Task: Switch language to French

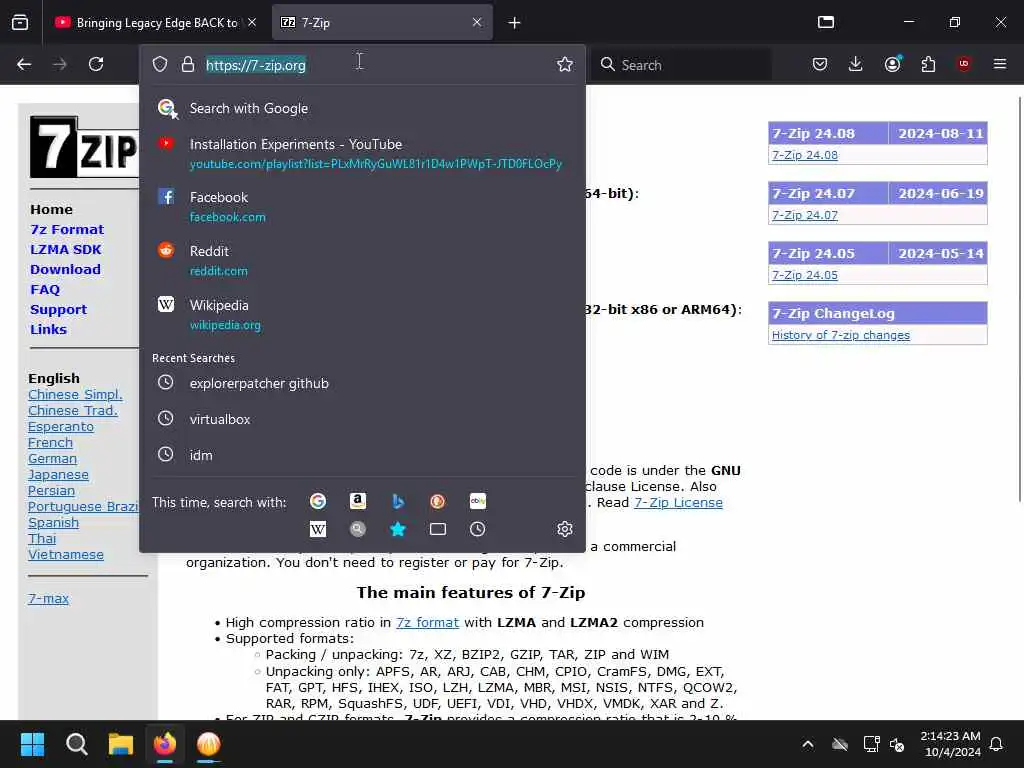Action: click(50, 443)
